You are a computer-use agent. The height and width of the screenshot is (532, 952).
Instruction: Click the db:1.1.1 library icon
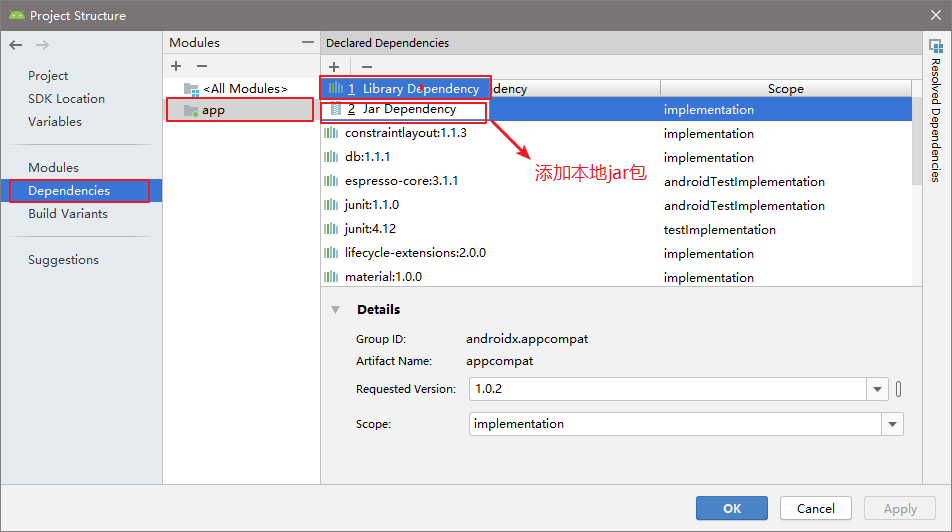[x=331, y=157]
